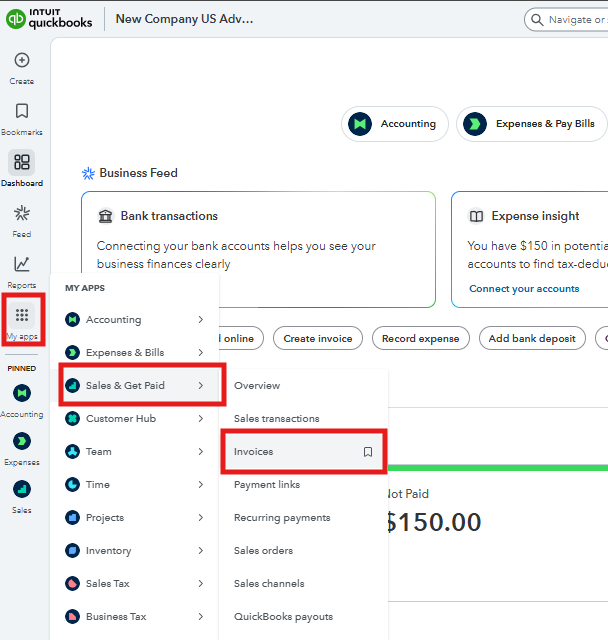Open Overview in the Sales submenu
The image size is (608, 640).
click(303, 385)
